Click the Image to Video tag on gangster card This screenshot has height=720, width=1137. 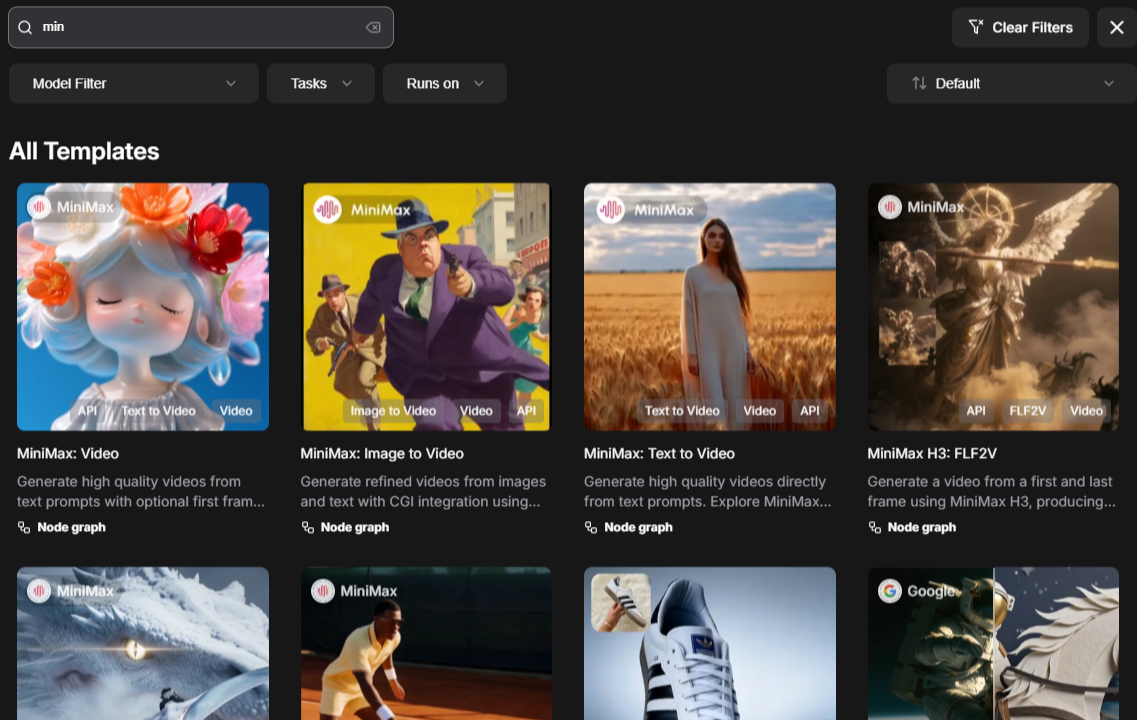[393, 411]
